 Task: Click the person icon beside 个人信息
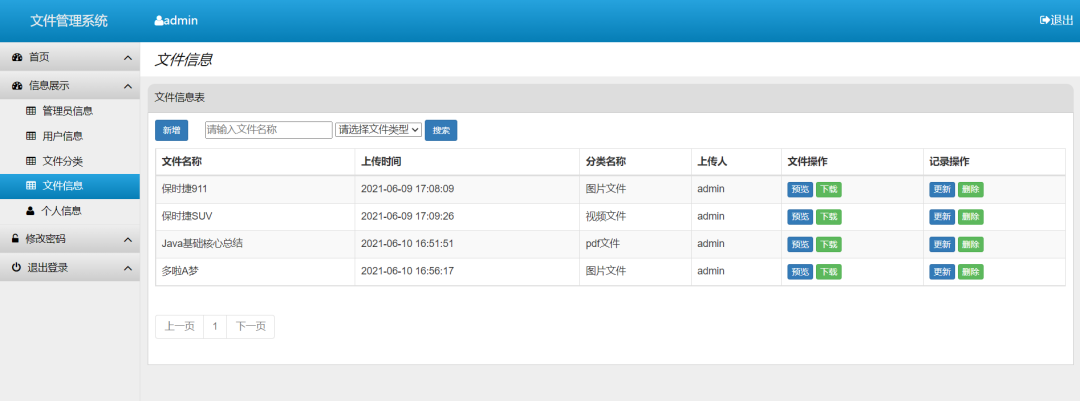[x=30, y=211]
